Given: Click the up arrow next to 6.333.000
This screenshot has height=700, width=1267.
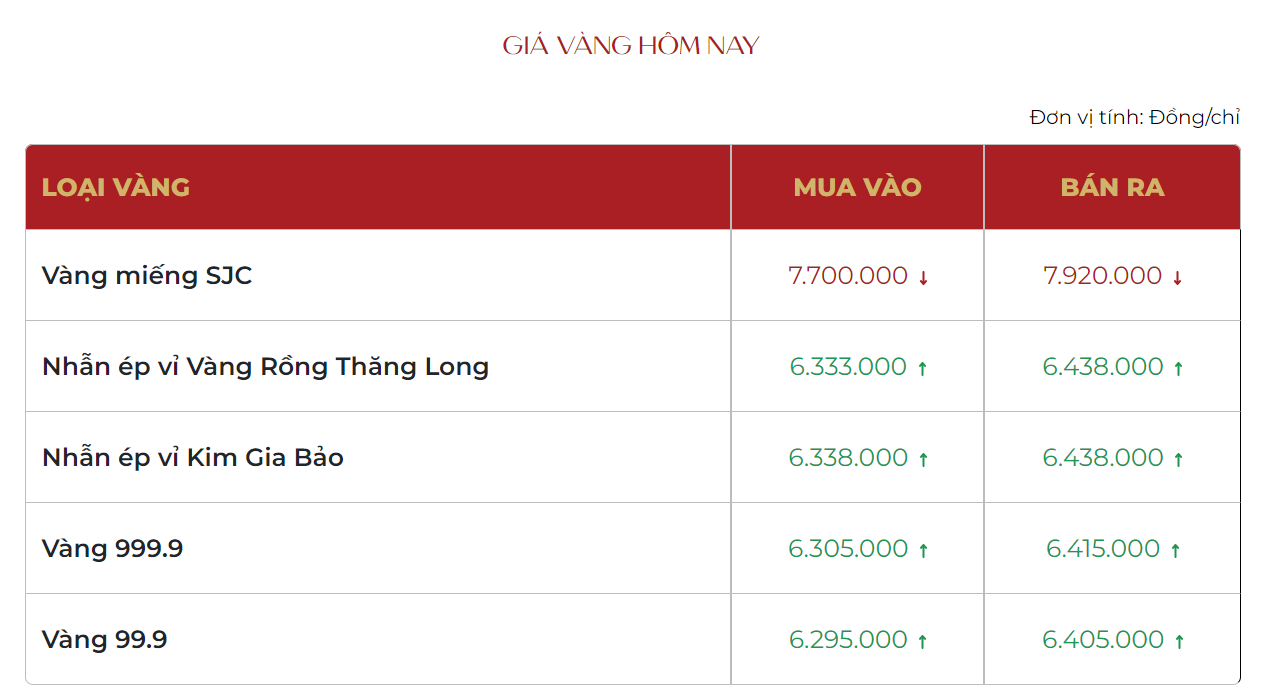Looking at the screenshot, I should [922, 368].
